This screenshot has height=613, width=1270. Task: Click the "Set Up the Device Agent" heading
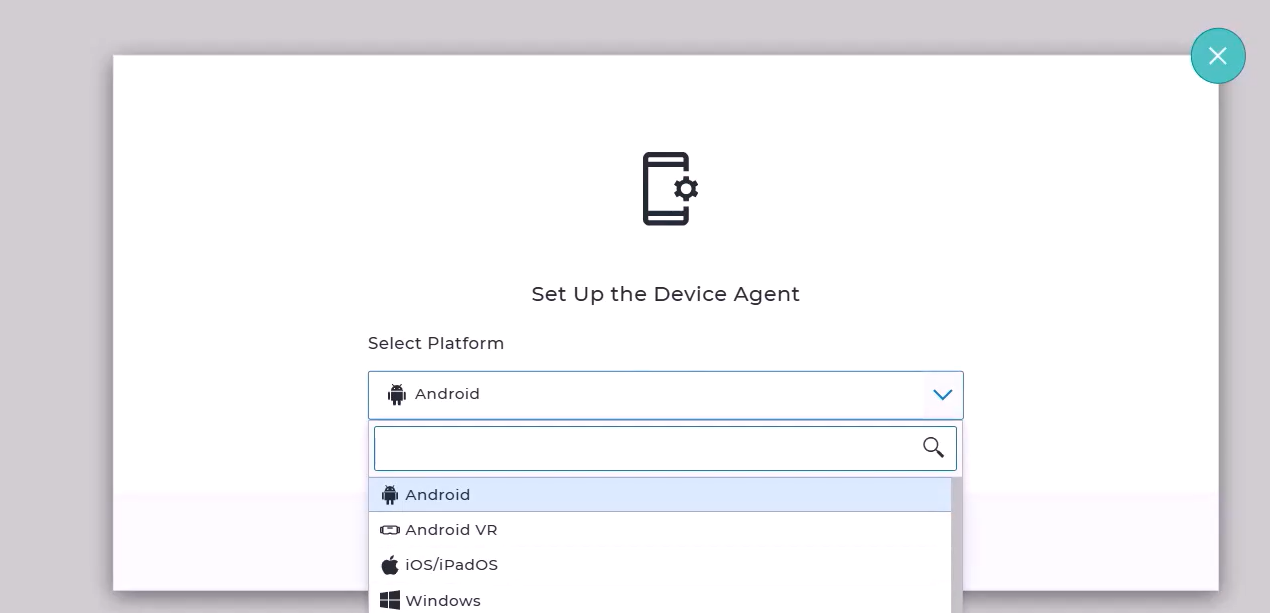(666, 294)
